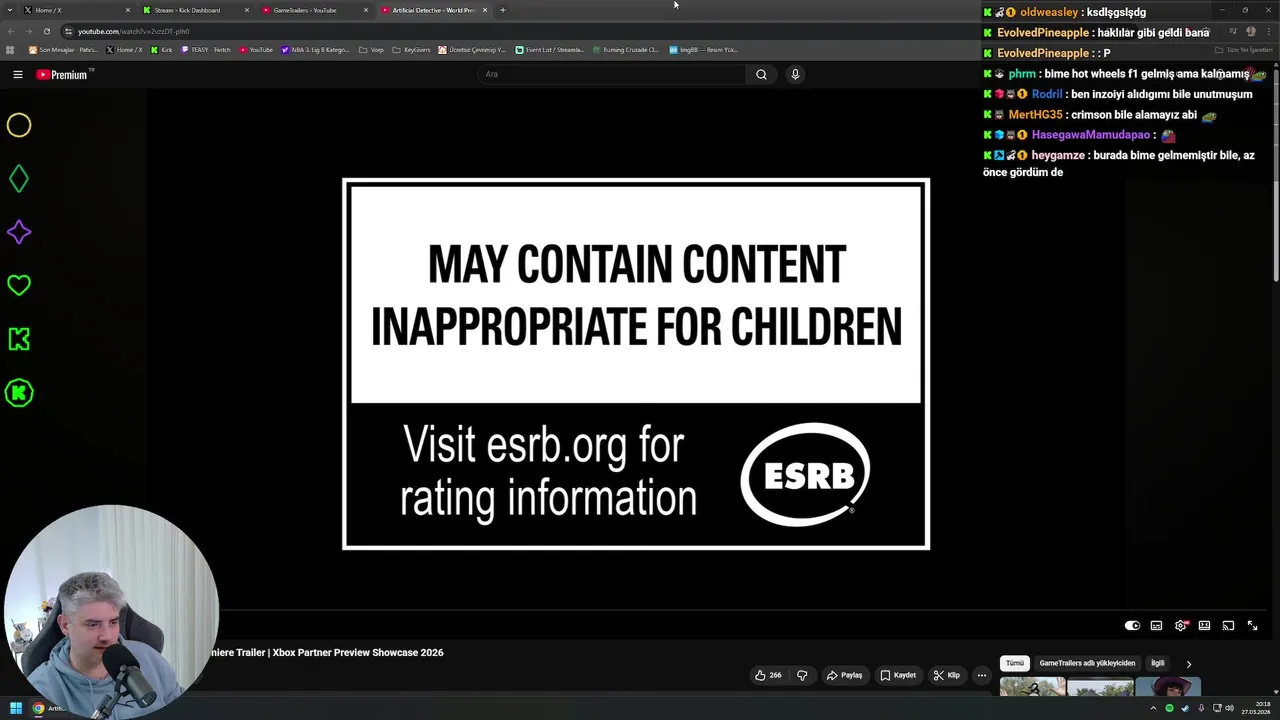Open the Burning Crusade Classic bookmark
1280x720 pixels.
point(625,49)
